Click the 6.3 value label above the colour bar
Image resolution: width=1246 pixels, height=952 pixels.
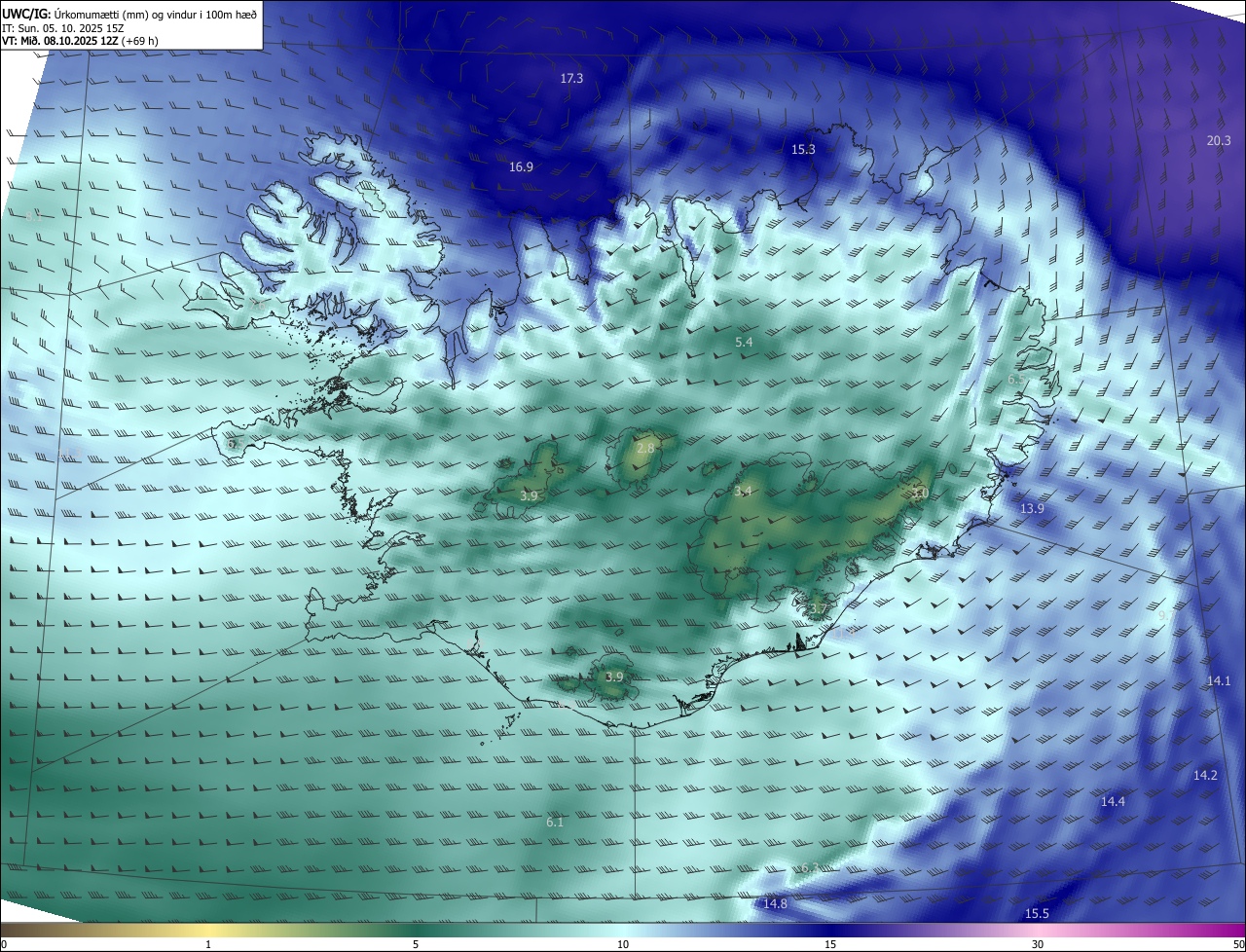809,867
